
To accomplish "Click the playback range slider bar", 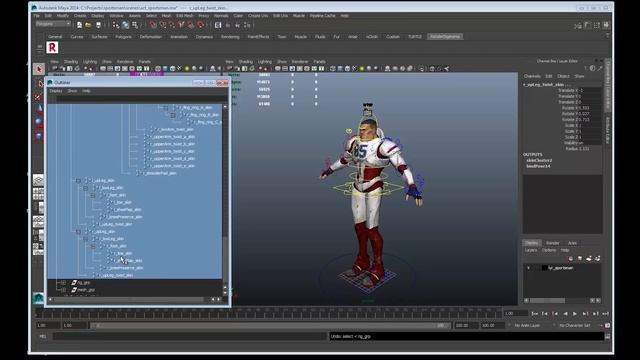I will [269, 325].
